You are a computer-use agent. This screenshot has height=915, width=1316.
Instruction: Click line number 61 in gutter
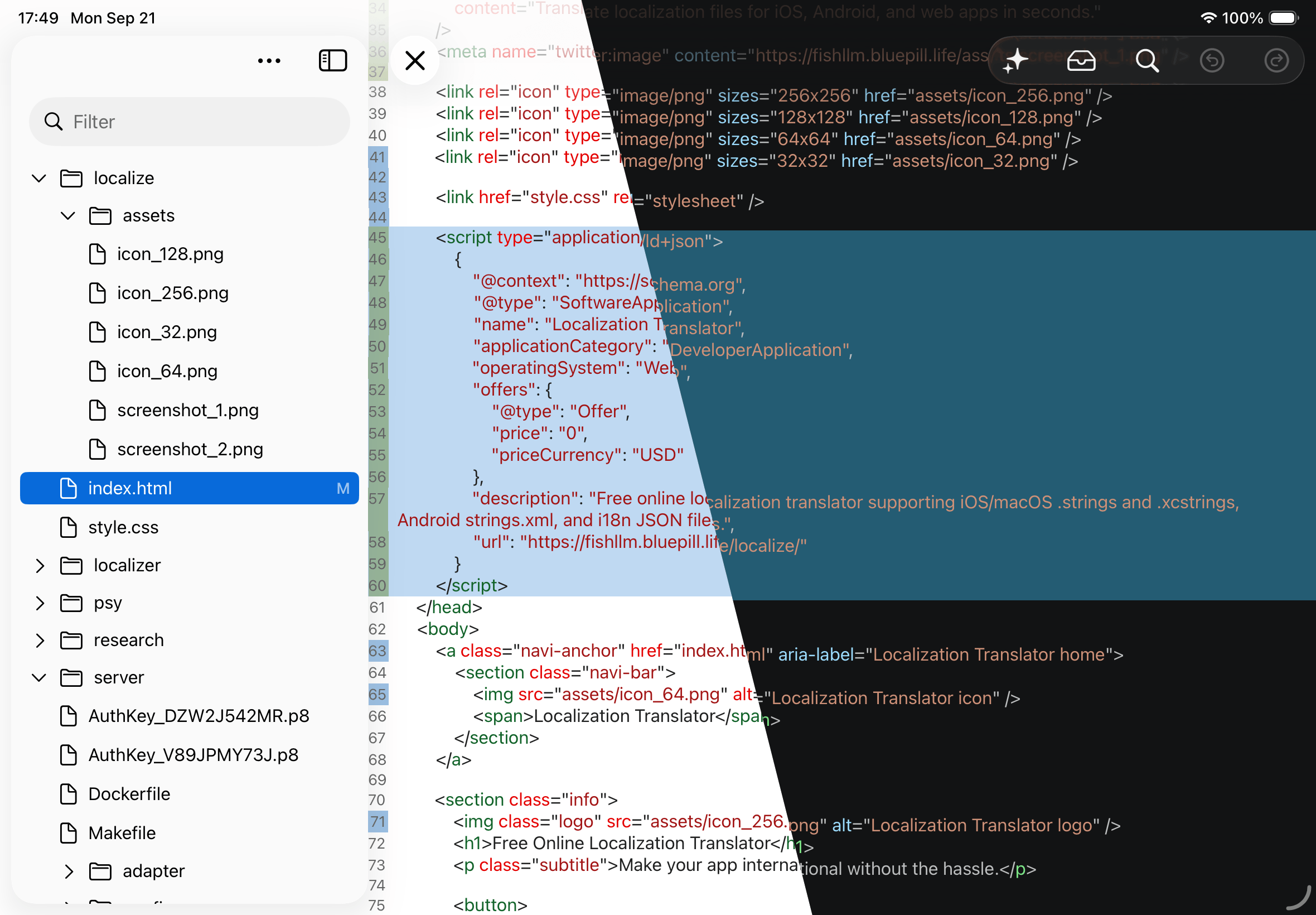click(378, 607)
